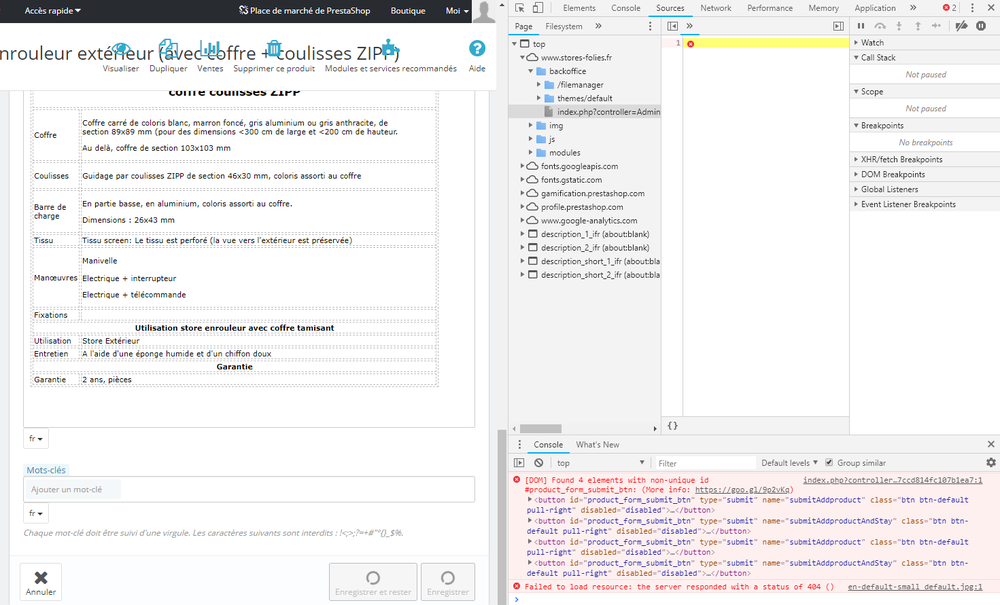Click Enregistrer et rester button
The width and height of the screenshot is (1000, 605).
coord(373,581)
